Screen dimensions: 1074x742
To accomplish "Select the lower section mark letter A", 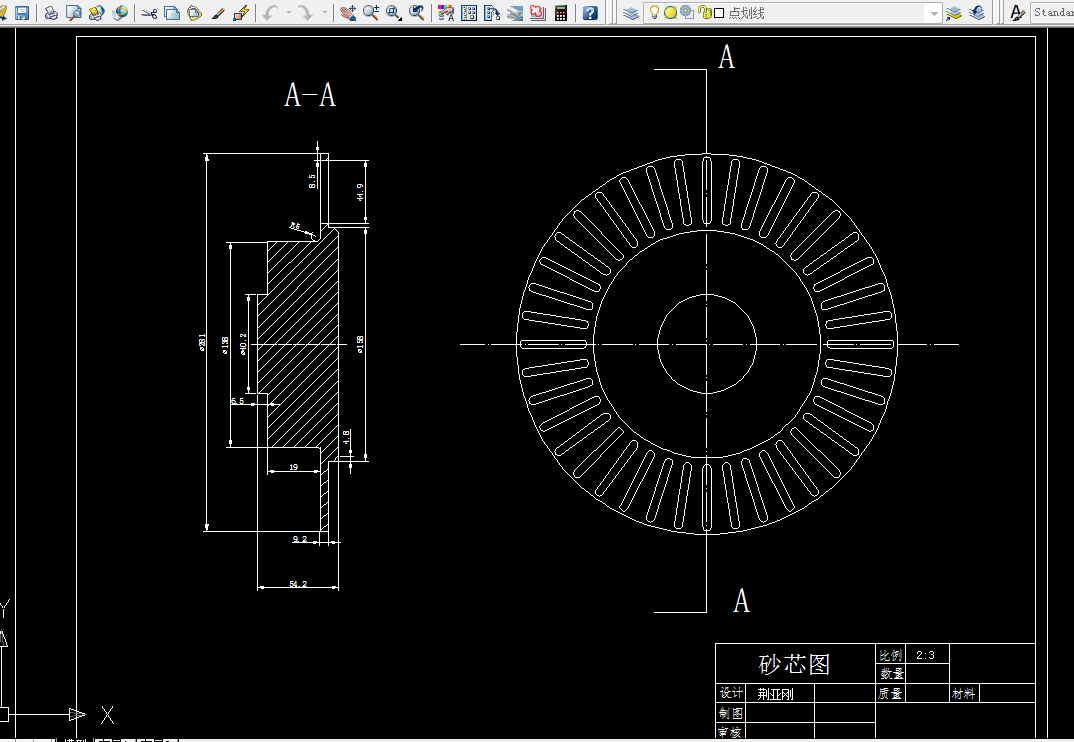I will pyautogui.click(x=742, y=600).
